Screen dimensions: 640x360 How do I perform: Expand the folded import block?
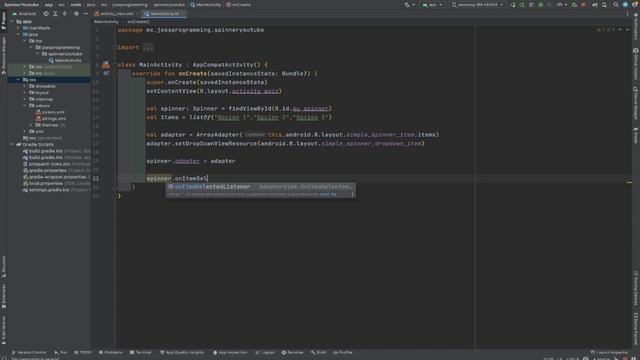click(148, 47)
